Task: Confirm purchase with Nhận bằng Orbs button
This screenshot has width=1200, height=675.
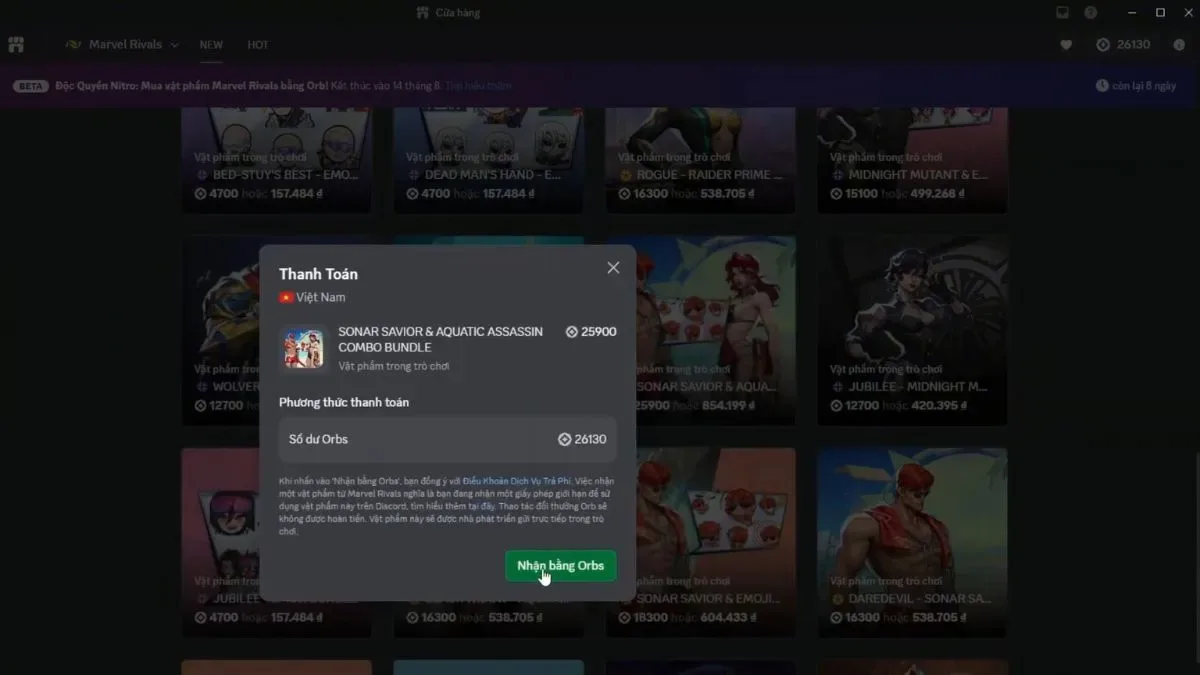Action: coord(561,566)
